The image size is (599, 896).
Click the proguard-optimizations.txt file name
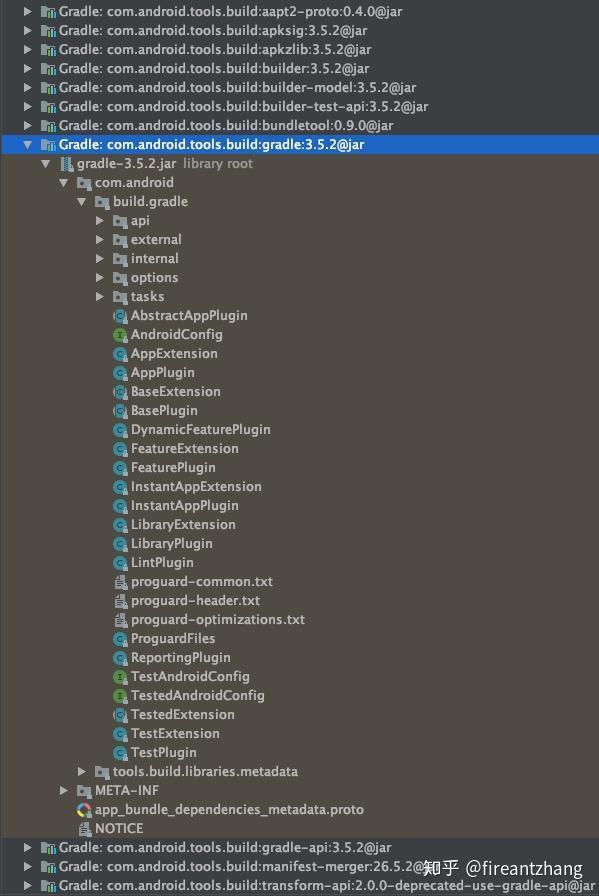click(x=218, y=620)
